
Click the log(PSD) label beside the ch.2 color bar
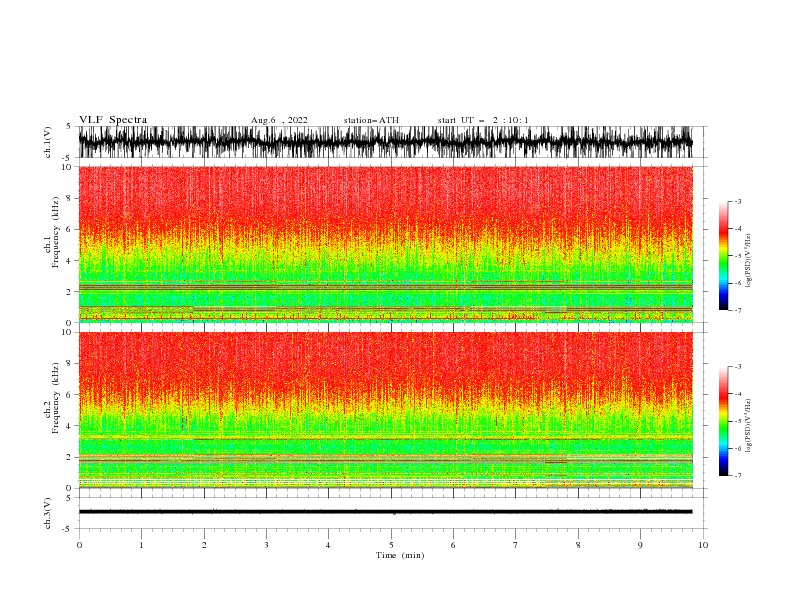749,426
